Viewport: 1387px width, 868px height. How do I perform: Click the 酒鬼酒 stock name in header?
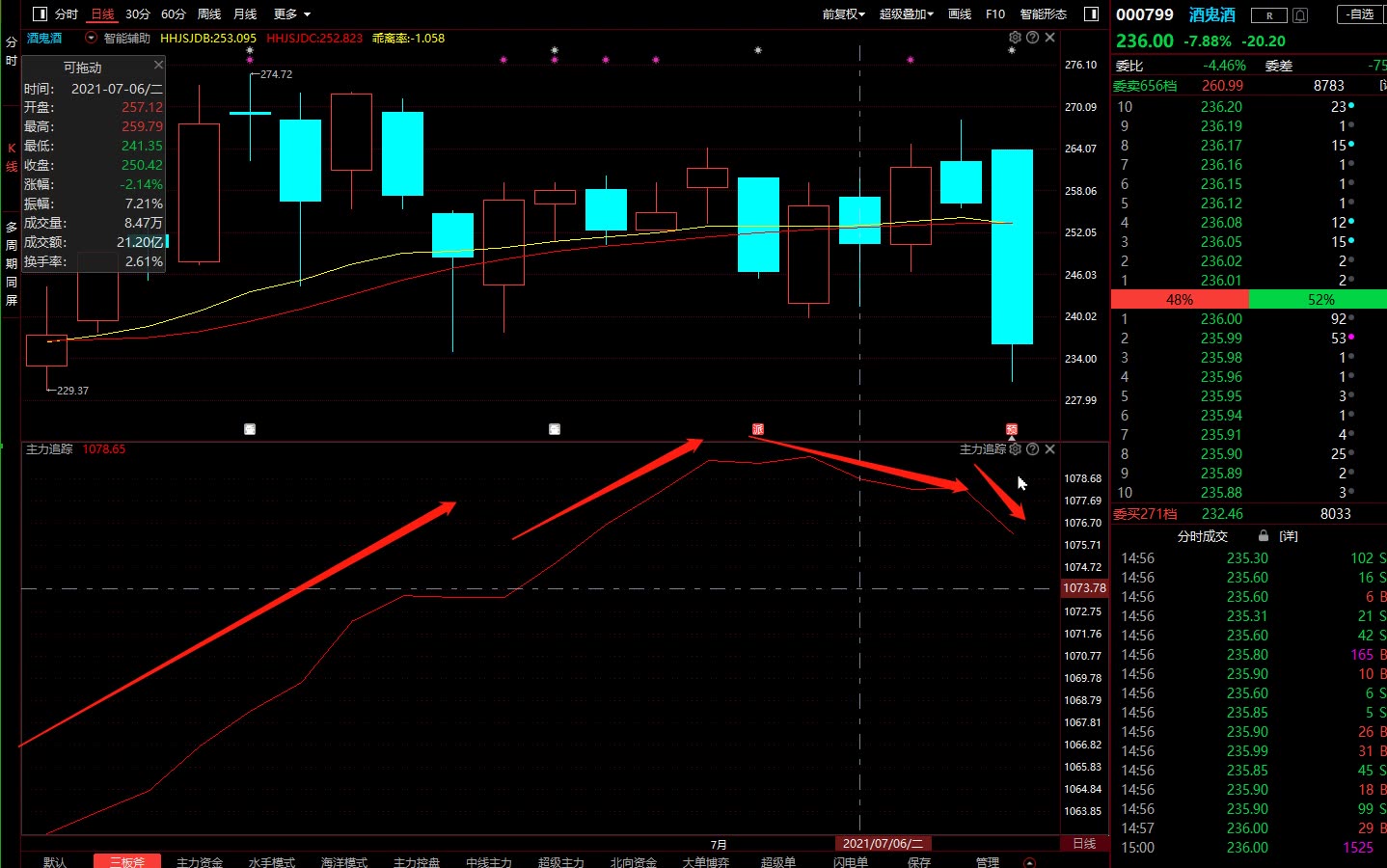coord(1212,14)
